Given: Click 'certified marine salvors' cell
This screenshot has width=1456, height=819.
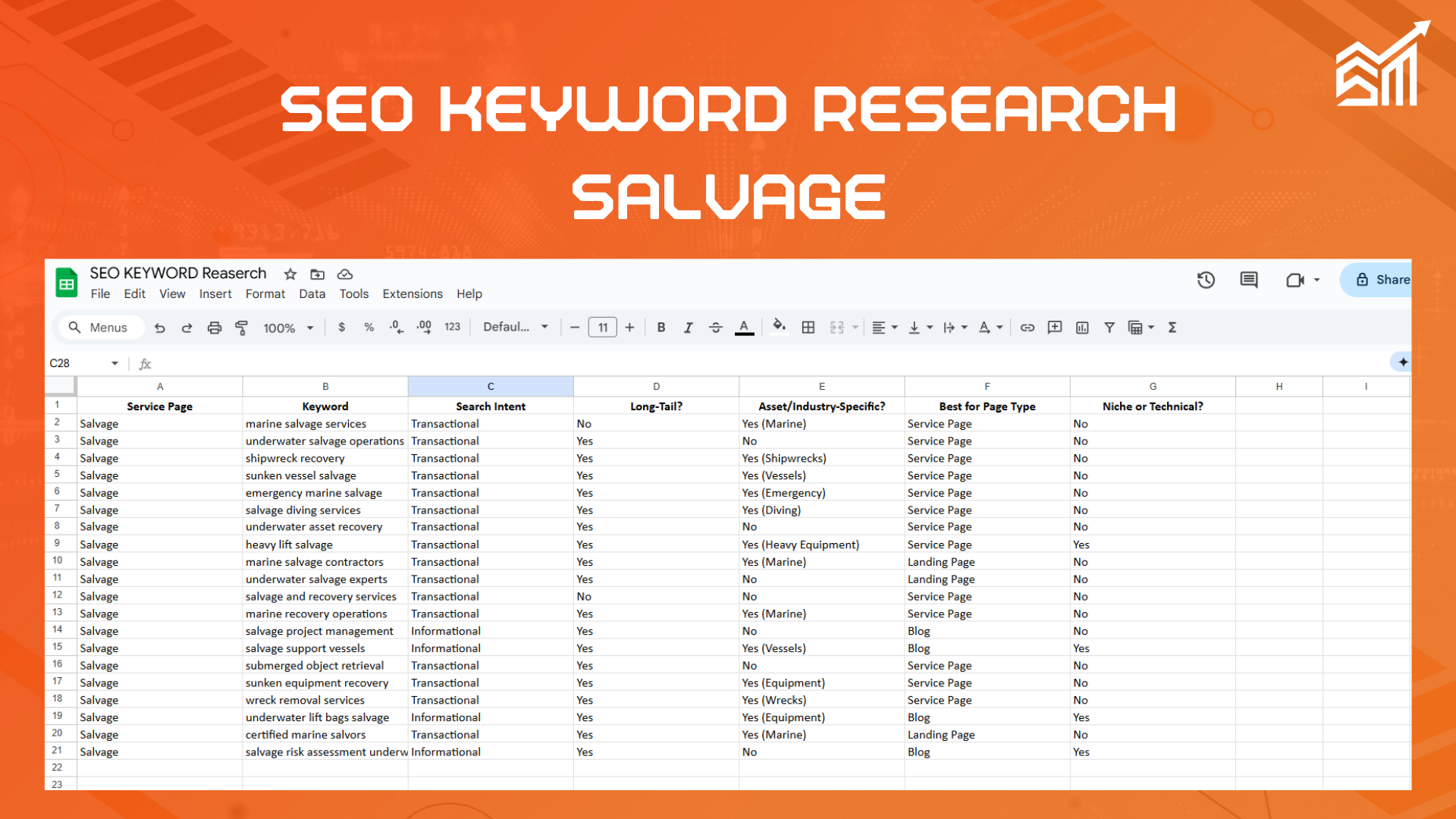Looking at the screenshot, I should click(325, 734).
